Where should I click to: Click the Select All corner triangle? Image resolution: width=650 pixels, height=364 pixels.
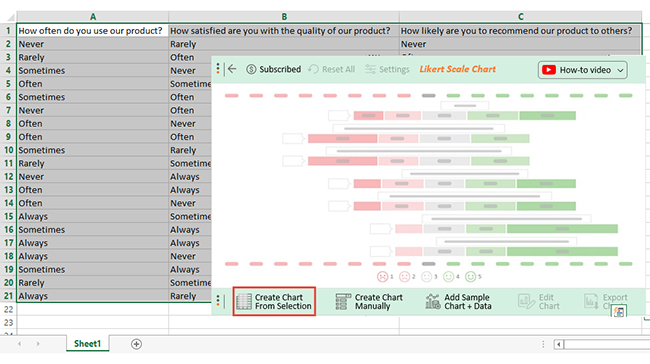(10, 17)
